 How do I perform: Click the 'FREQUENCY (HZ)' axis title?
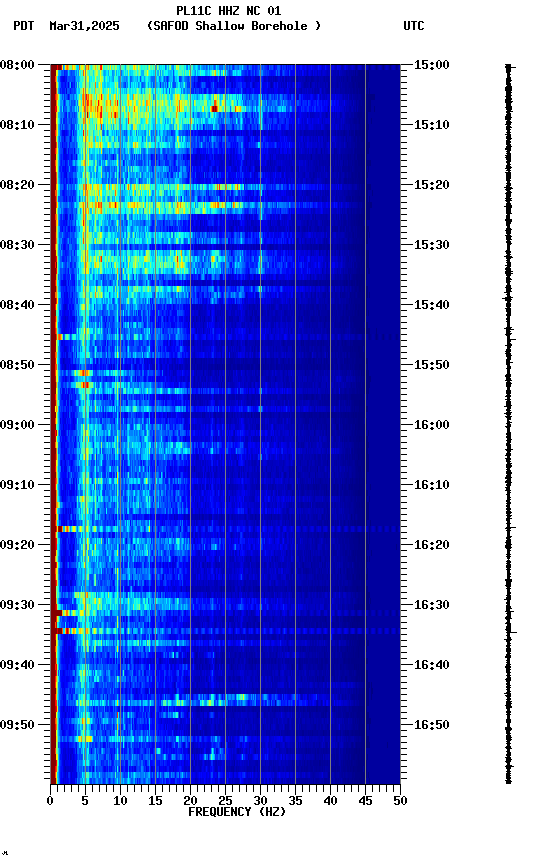237,812
